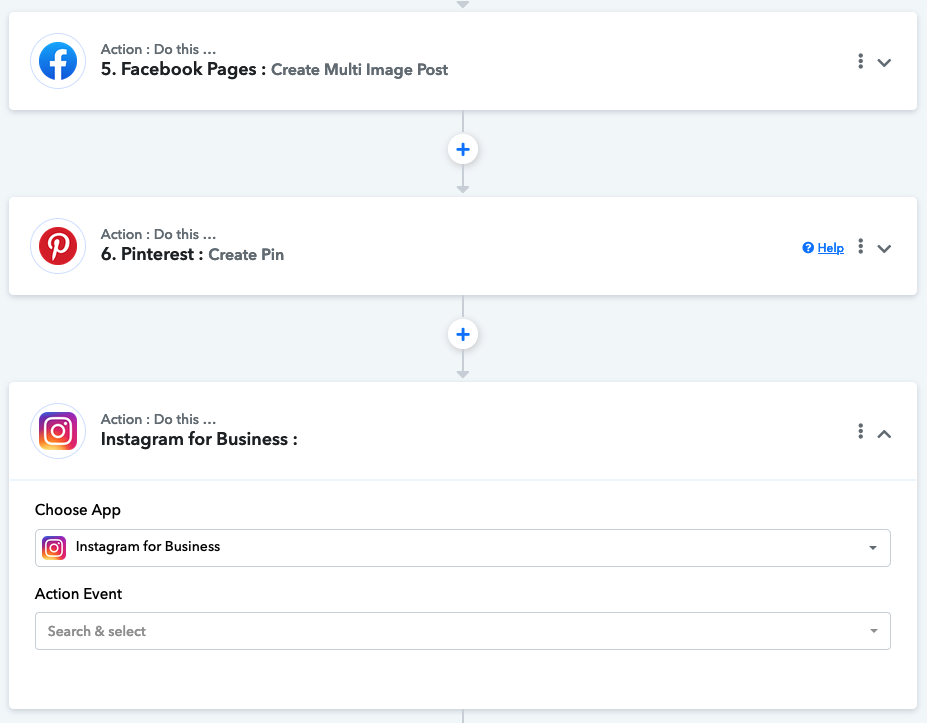The width and height of the screenshot is (927, 723).
Task: Click the Facebook Pages logo icon
Action: [58, 61]
